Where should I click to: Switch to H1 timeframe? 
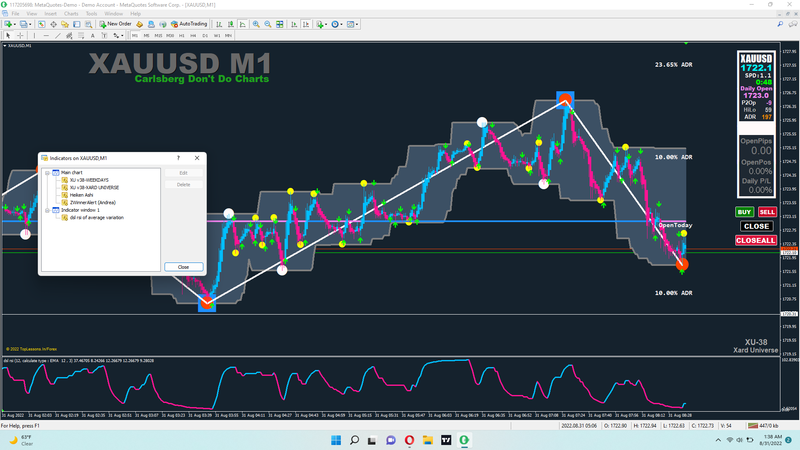click(x=182, y=36)
